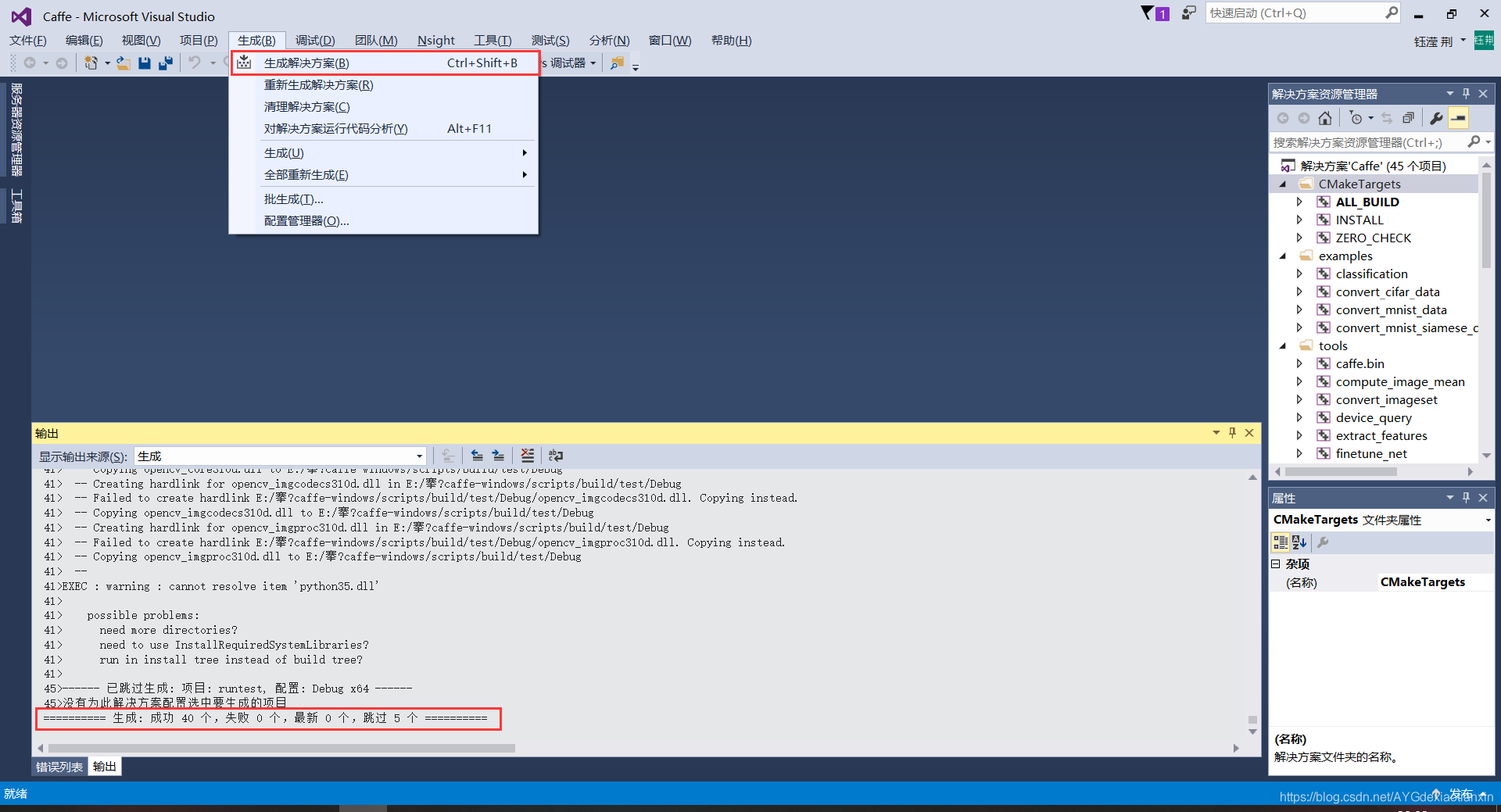This screenshot has width=1501, height=812.
Task: Switch to the 错误列表 tab
Action: [x=59, y=767]
